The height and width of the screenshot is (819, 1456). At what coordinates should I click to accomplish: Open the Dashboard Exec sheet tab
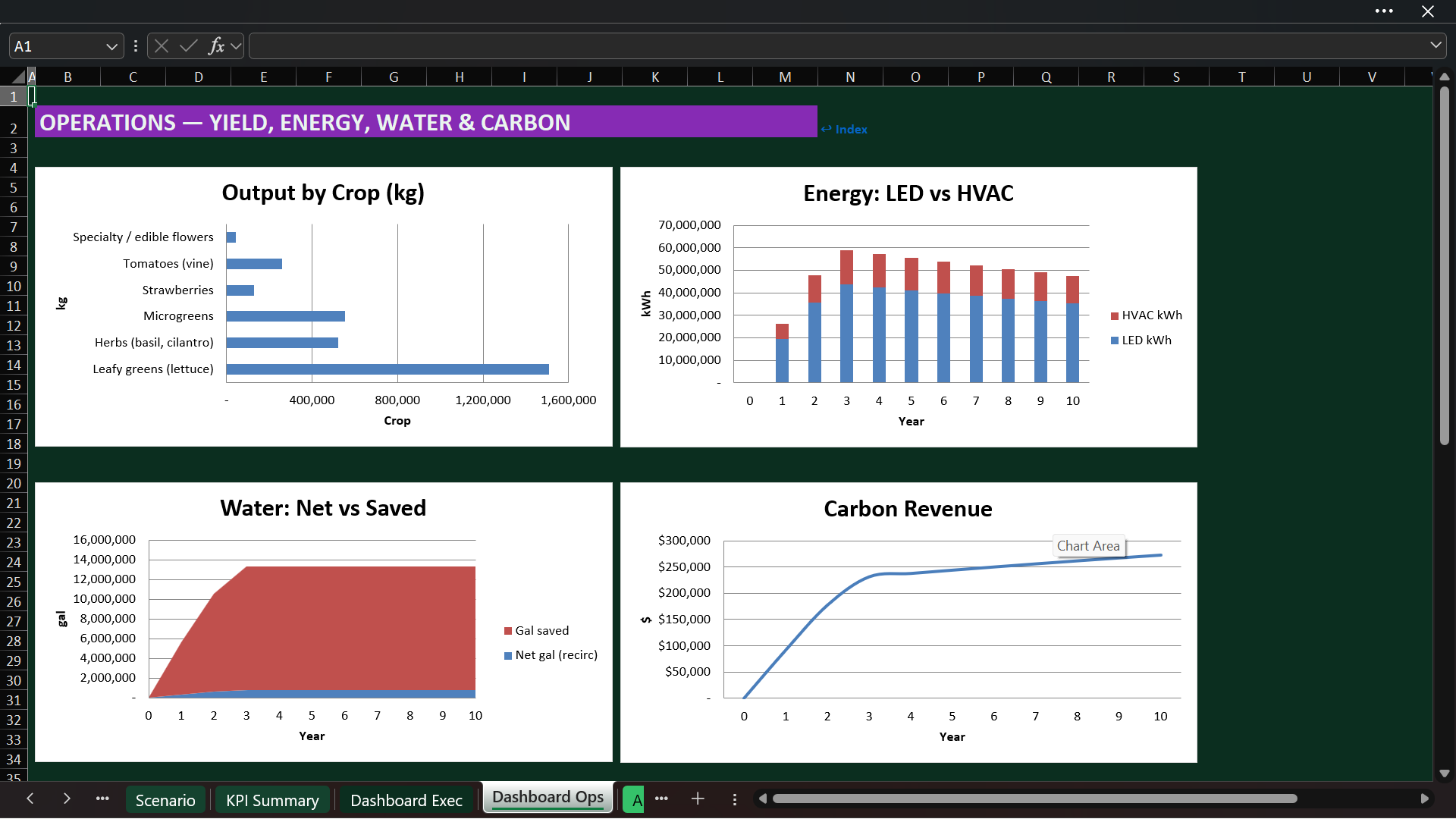coord(406,801)
